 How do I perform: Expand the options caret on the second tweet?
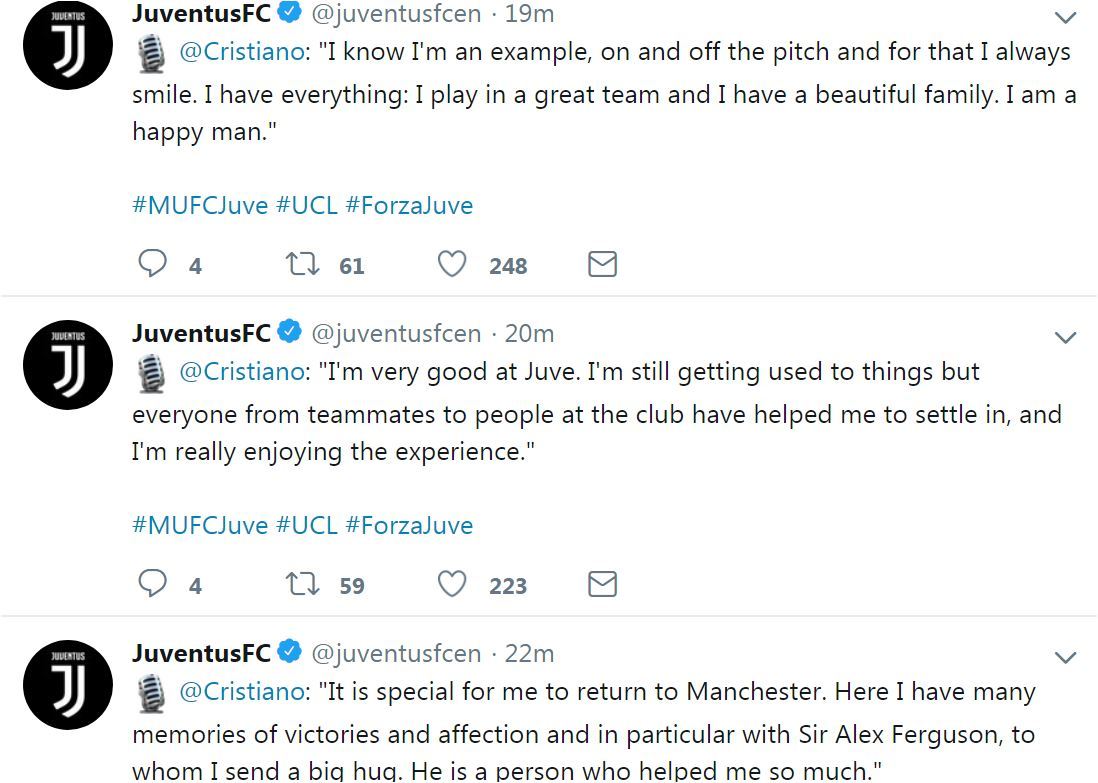click(1065, 337)
